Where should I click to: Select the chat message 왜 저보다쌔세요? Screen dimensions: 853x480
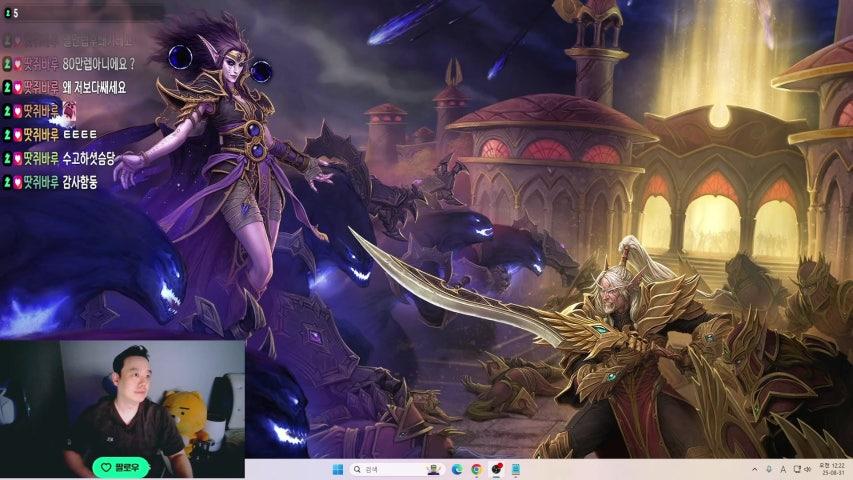[94, 87]
